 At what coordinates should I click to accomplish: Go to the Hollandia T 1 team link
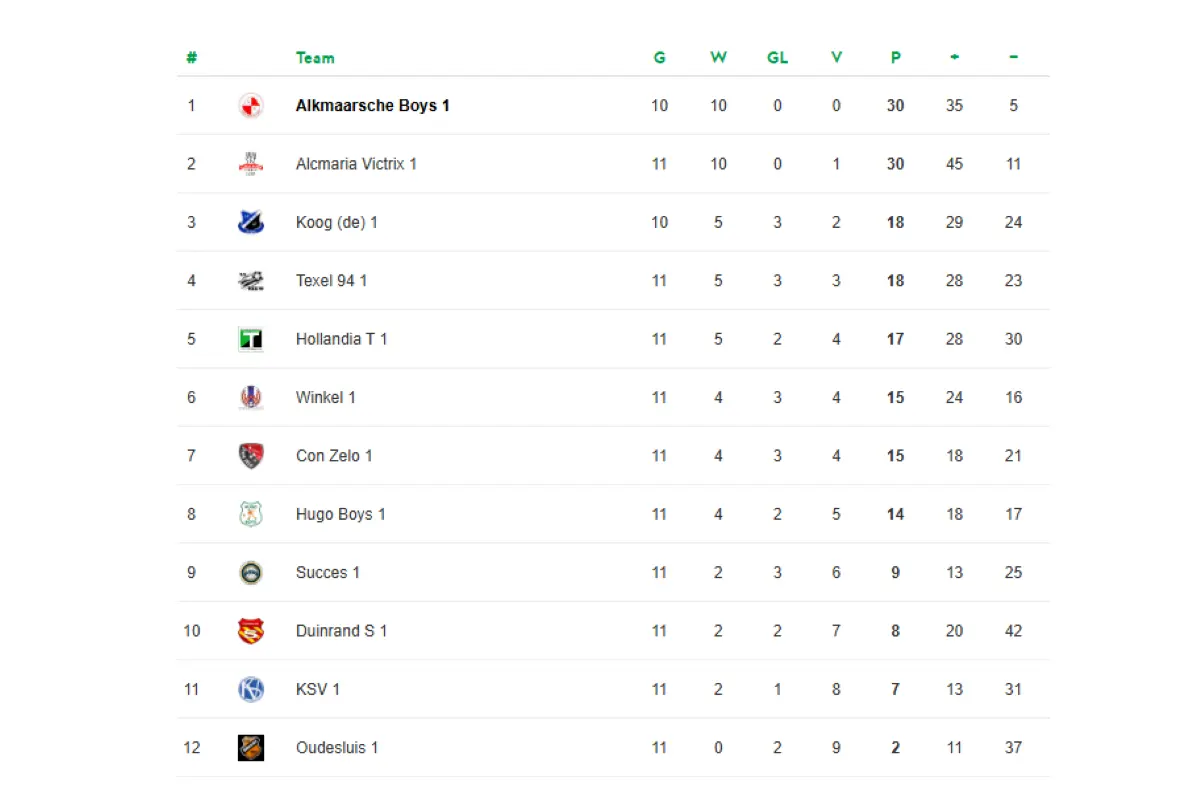click(x=342, y=339)
